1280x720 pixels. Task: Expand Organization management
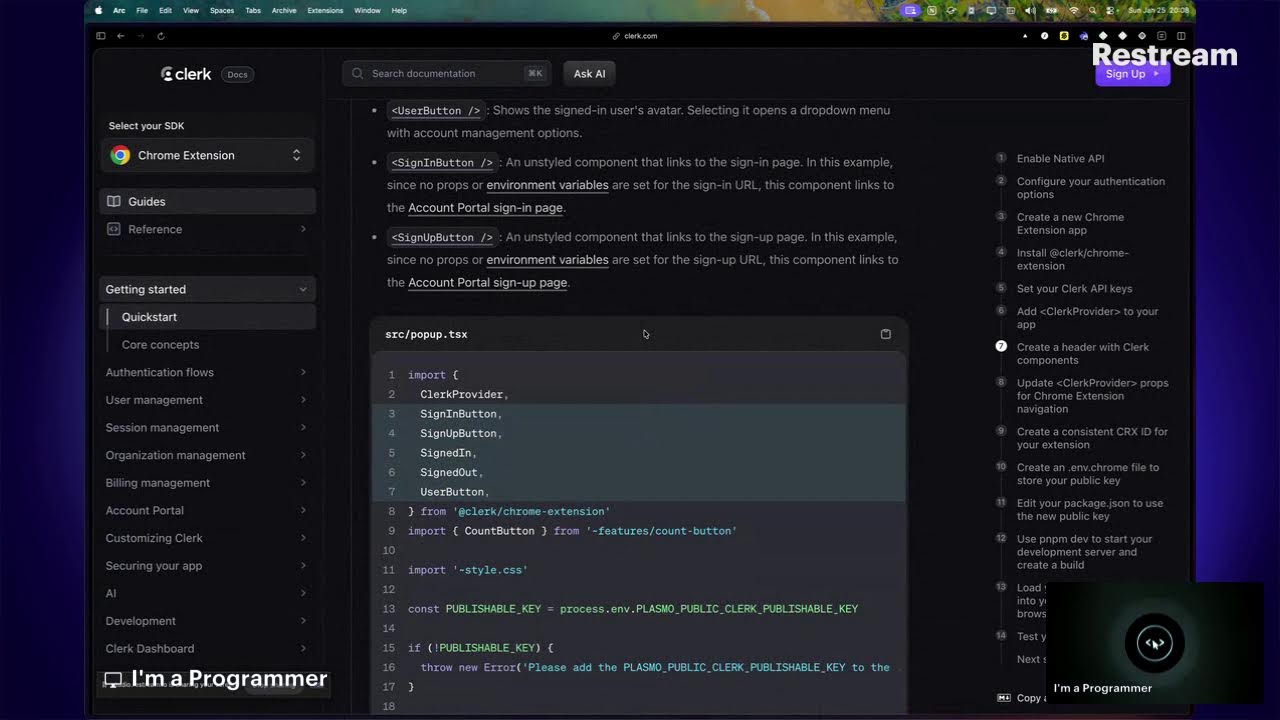point(207,455)
